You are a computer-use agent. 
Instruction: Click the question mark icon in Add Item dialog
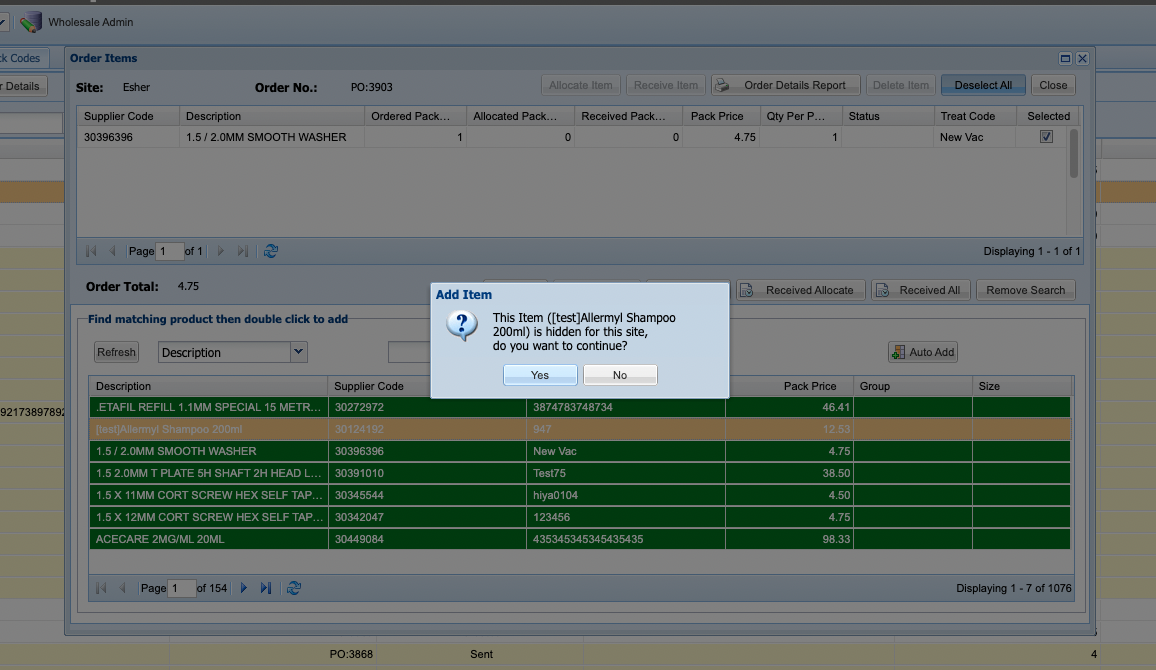coord(462,325)
